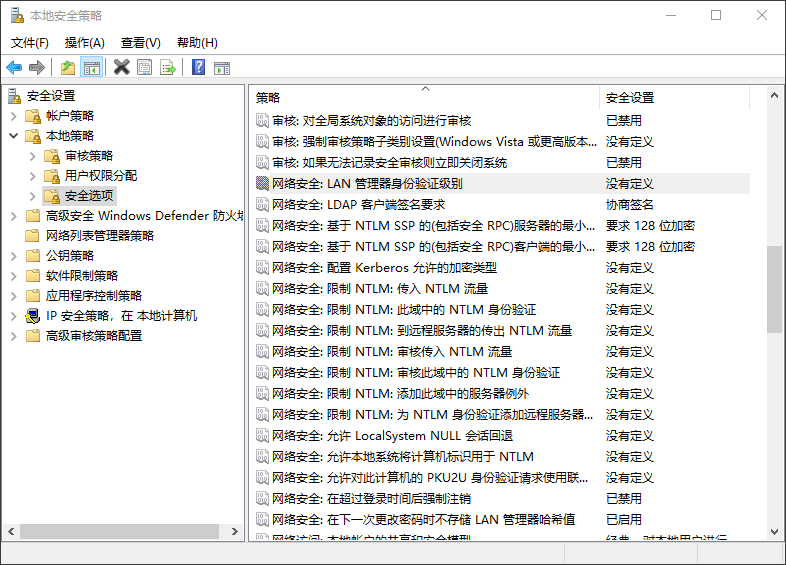
Task: Expand the 帐户策略 tree node
Action: [x=14, y=116]
